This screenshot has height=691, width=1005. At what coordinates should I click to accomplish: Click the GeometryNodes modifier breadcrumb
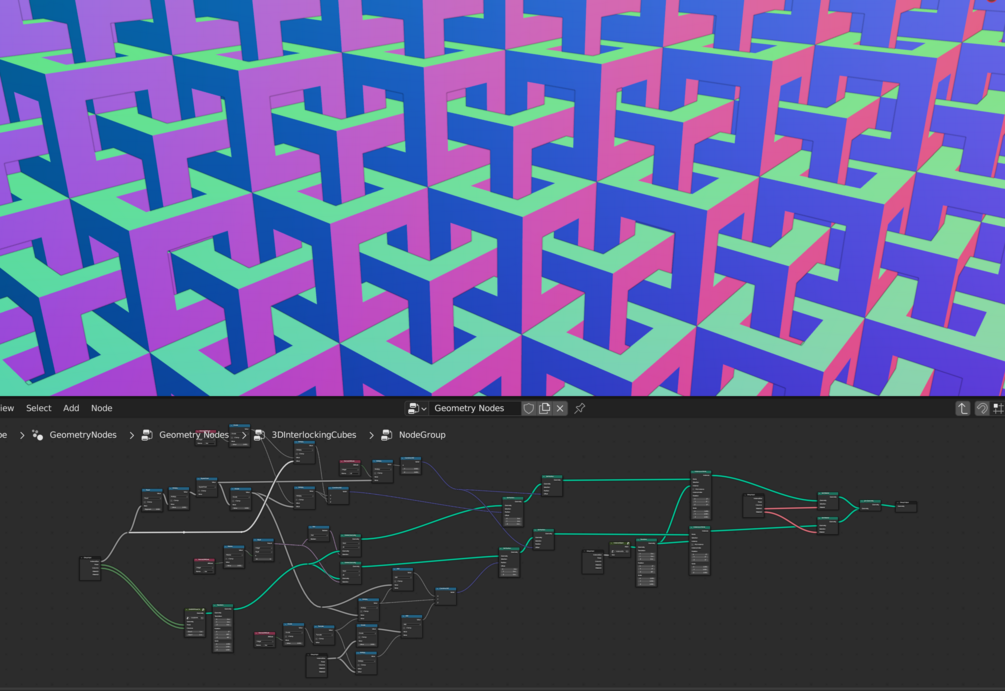pyautogui.click(x=83, y=435)
